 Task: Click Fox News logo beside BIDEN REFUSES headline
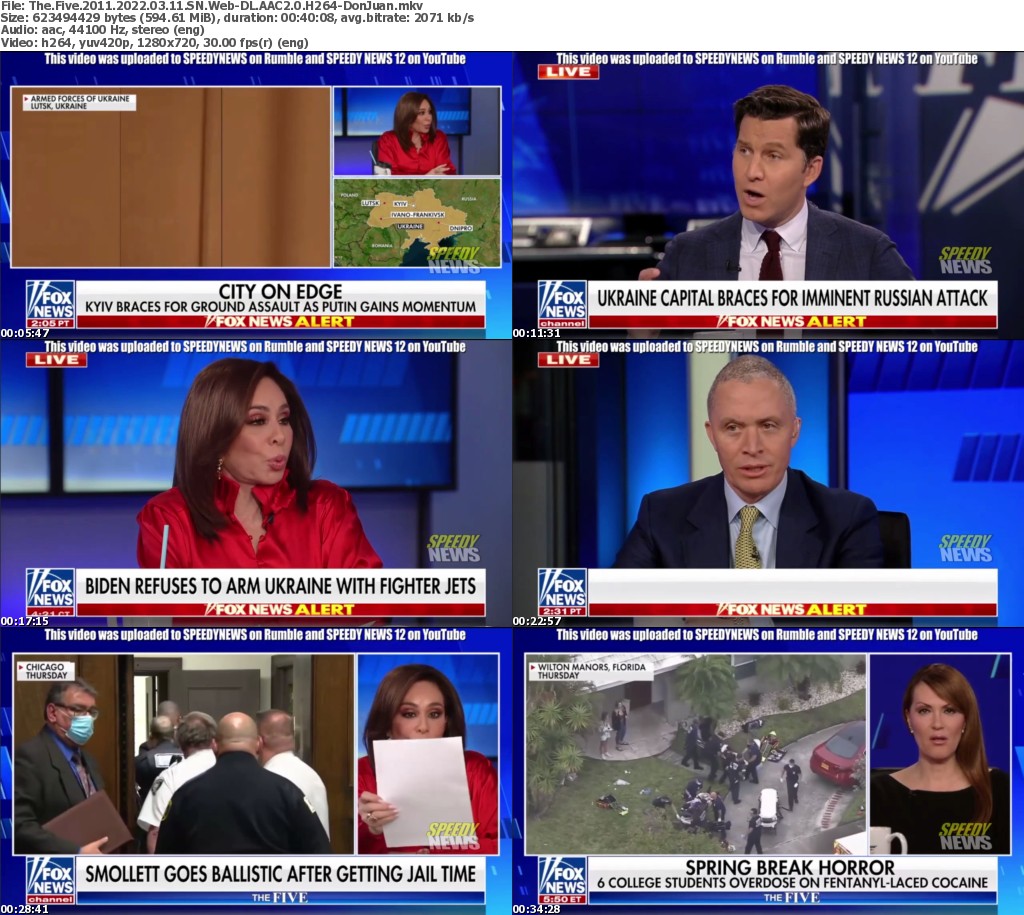50,592
